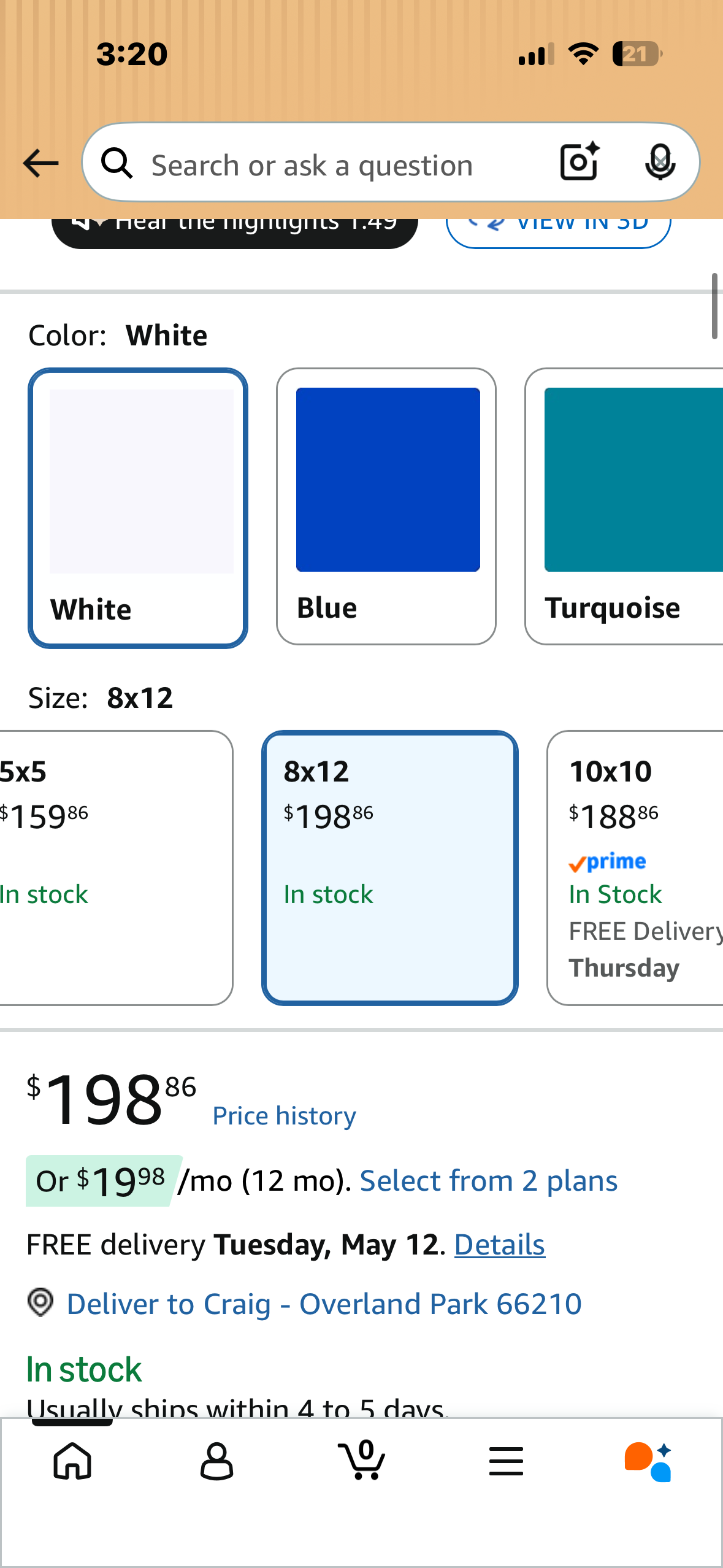Choose the Blue color swatch
This screenshot has height=1568, width=723.
tap(386, 506)
